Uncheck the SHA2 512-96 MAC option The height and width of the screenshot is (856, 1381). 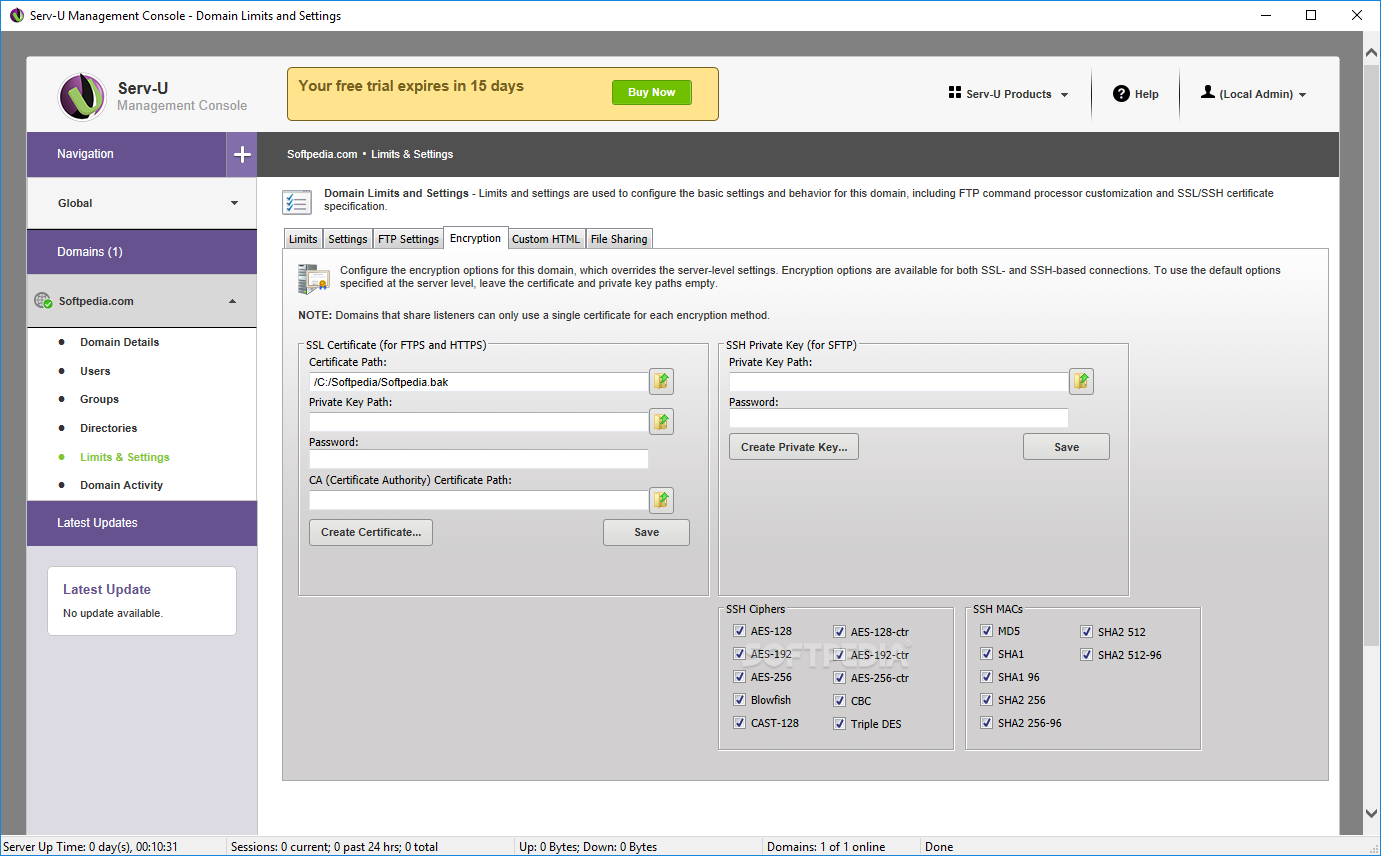pyautogui.click(x=1086, y=655)
